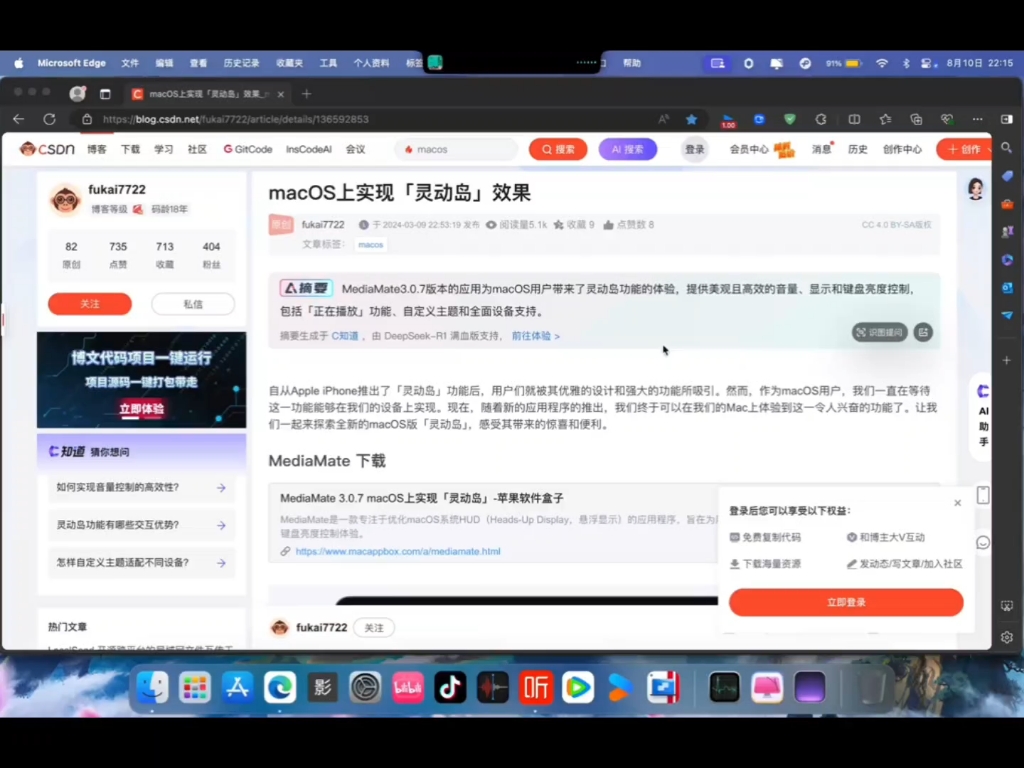Click the red 关注 button in sidebar
Image resolution: width=1024 pixels, height=768 pixels.
tap(89, 304)
